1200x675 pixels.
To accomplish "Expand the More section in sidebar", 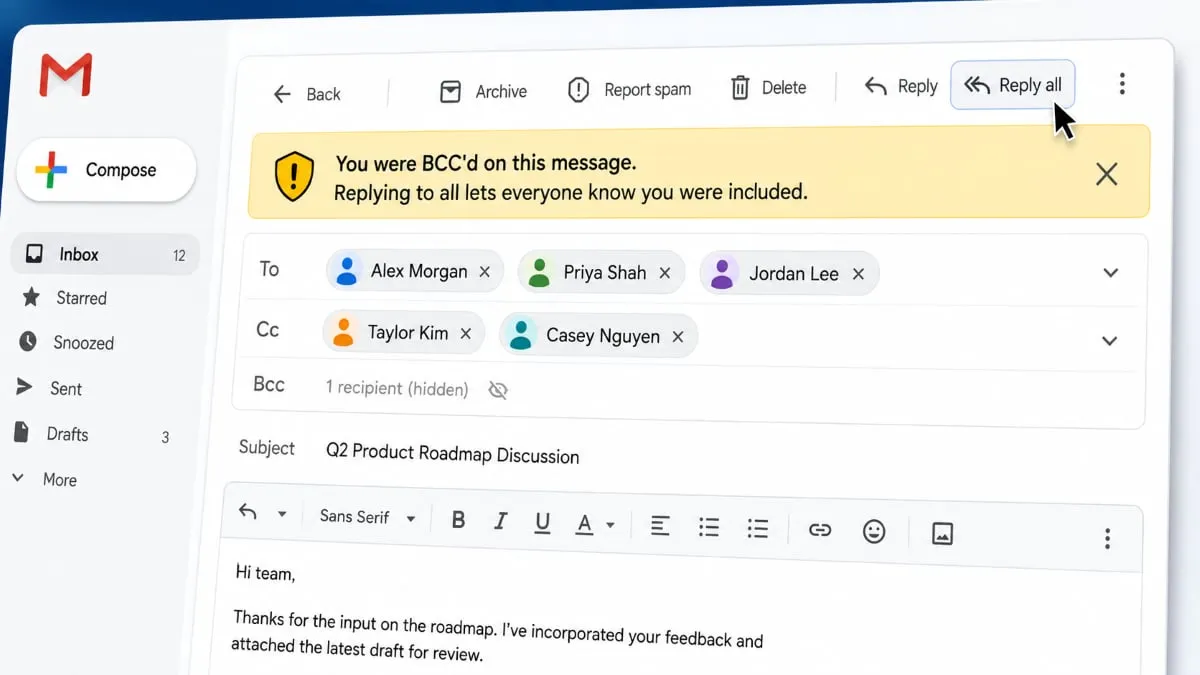I will click(45, 480).
